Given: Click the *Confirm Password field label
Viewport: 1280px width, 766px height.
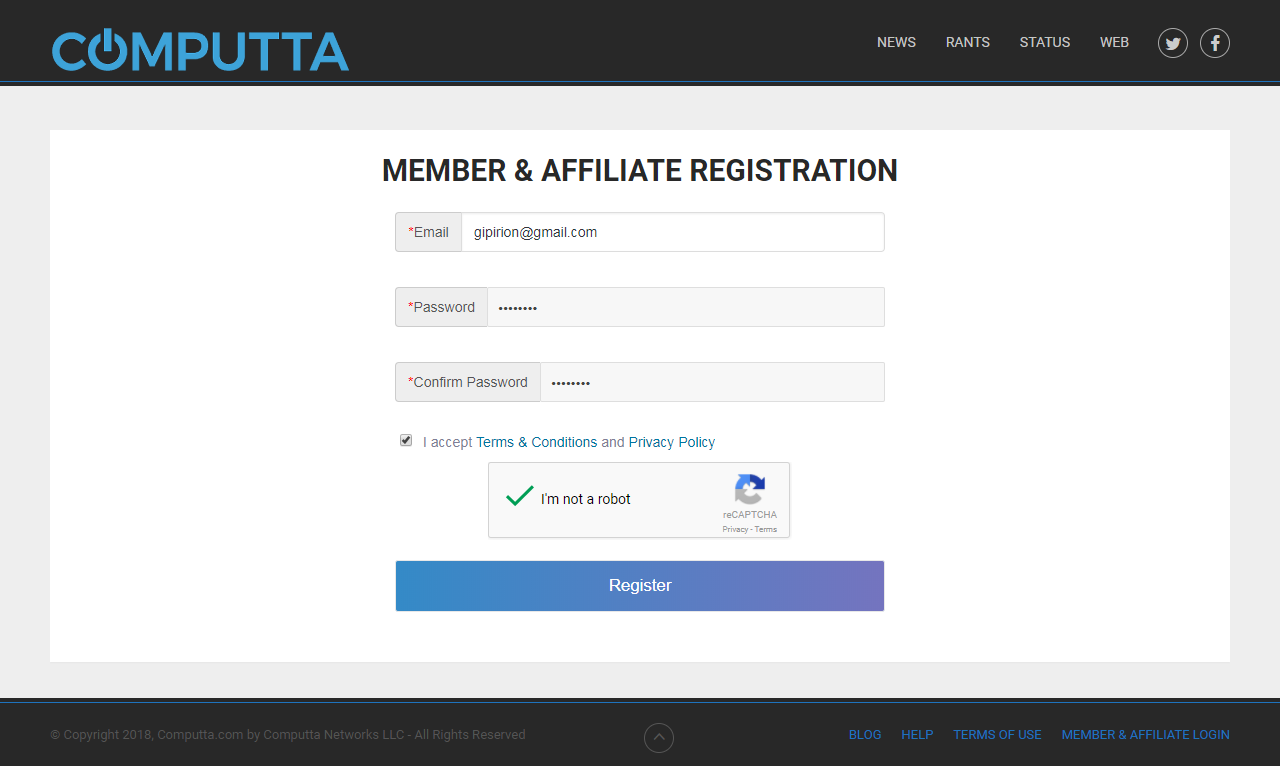Looking at the screenshot, I should (468, 382).
